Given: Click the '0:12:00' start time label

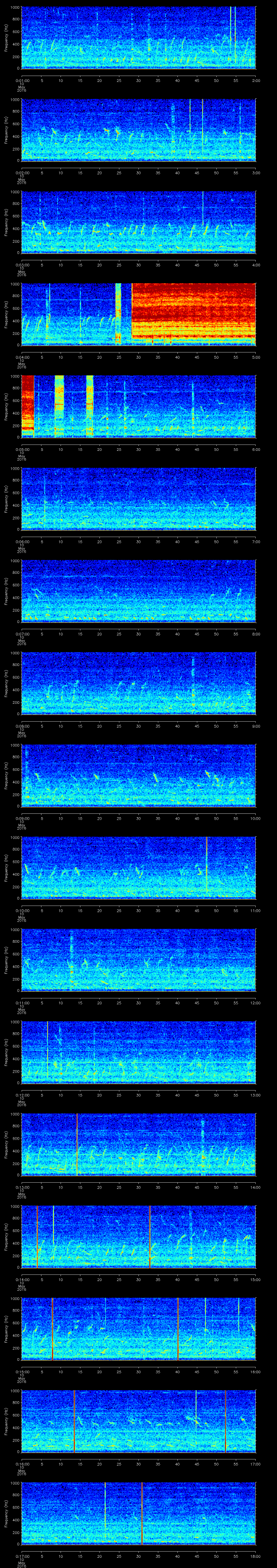Looking at the screenshot, I should 22,1096.
